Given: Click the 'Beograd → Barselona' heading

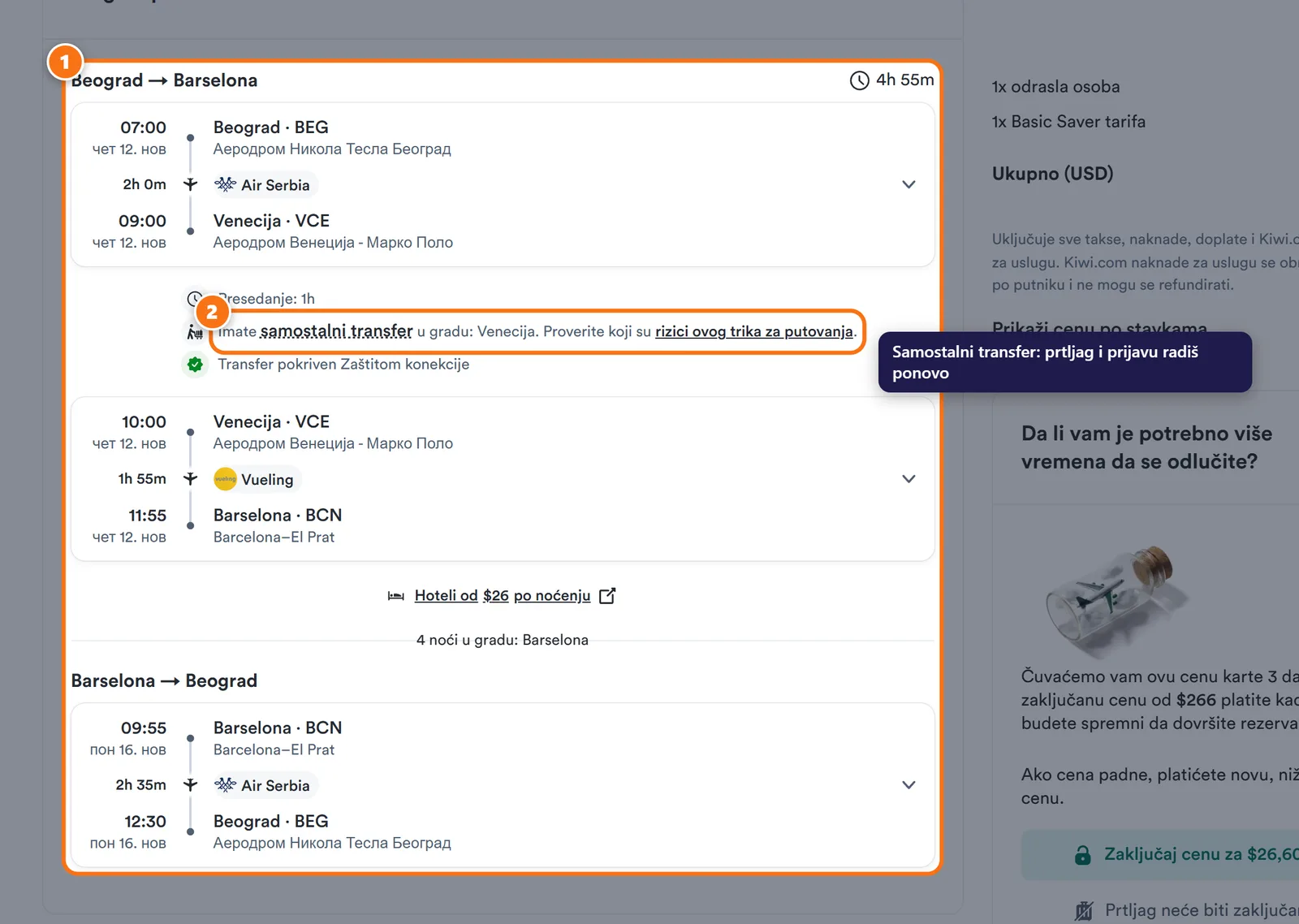Looking at the screenshot, I should coord(164,80).
